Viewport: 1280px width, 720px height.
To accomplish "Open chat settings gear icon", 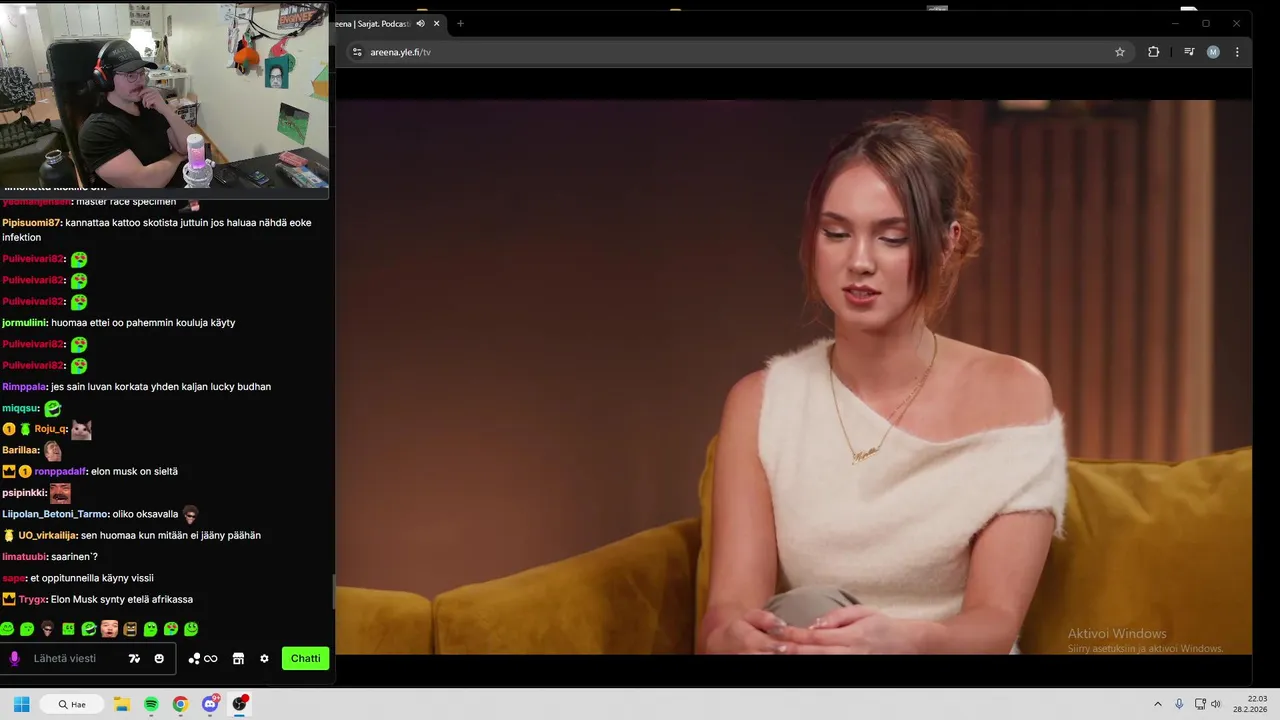I will pyautogui.click(x=264, y=658).
